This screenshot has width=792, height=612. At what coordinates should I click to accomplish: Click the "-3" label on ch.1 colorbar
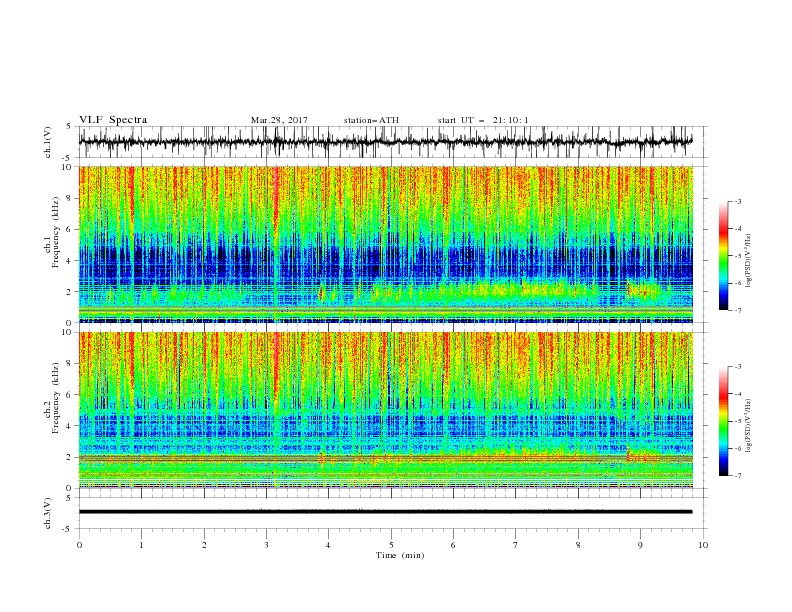point(738,201)
